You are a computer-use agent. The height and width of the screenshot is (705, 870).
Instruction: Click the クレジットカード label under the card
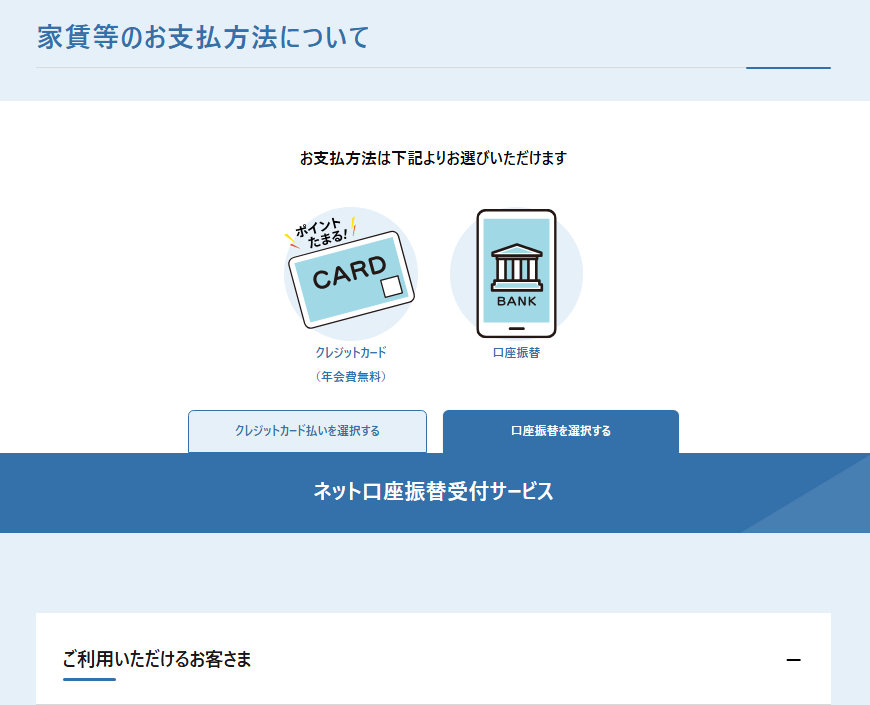click(350, 353)
